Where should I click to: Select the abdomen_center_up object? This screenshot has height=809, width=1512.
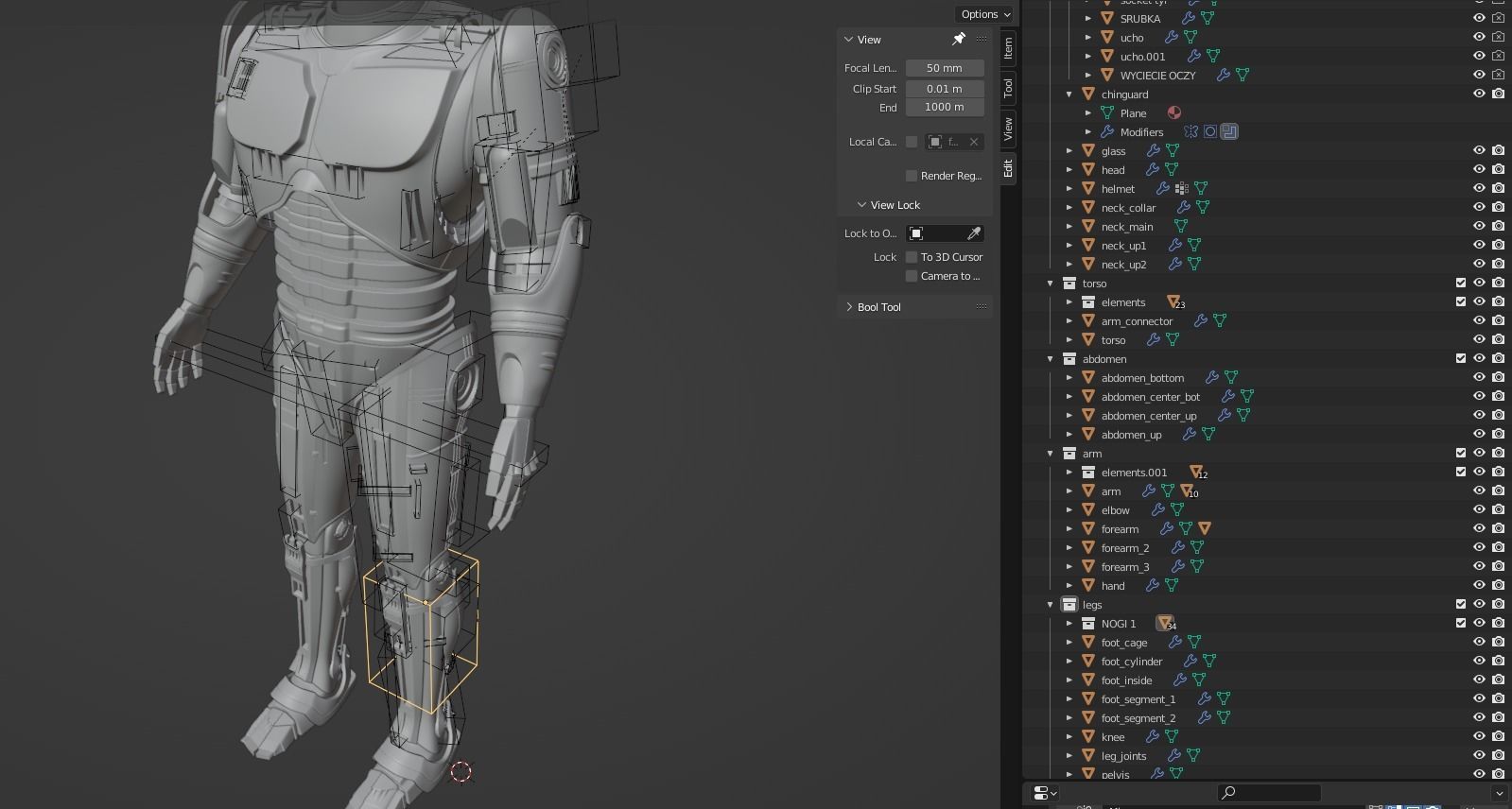pyautogui.click(x=1149, y=416)
